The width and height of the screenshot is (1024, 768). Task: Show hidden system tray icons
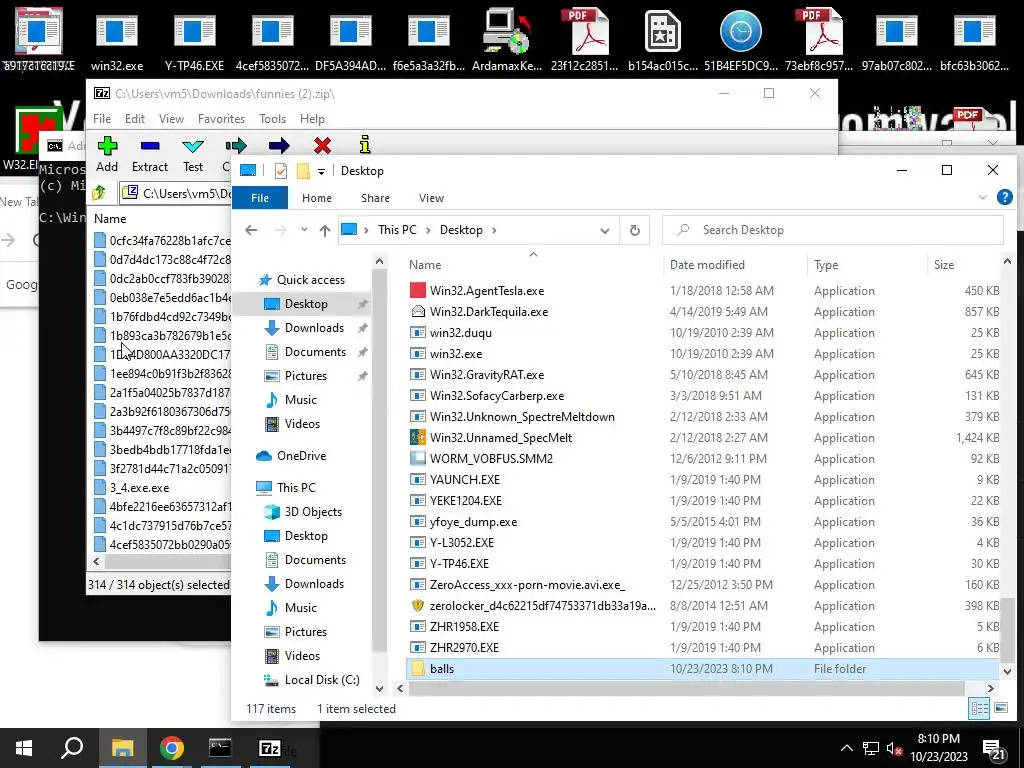pyautogui.click(x=846, y=748)
